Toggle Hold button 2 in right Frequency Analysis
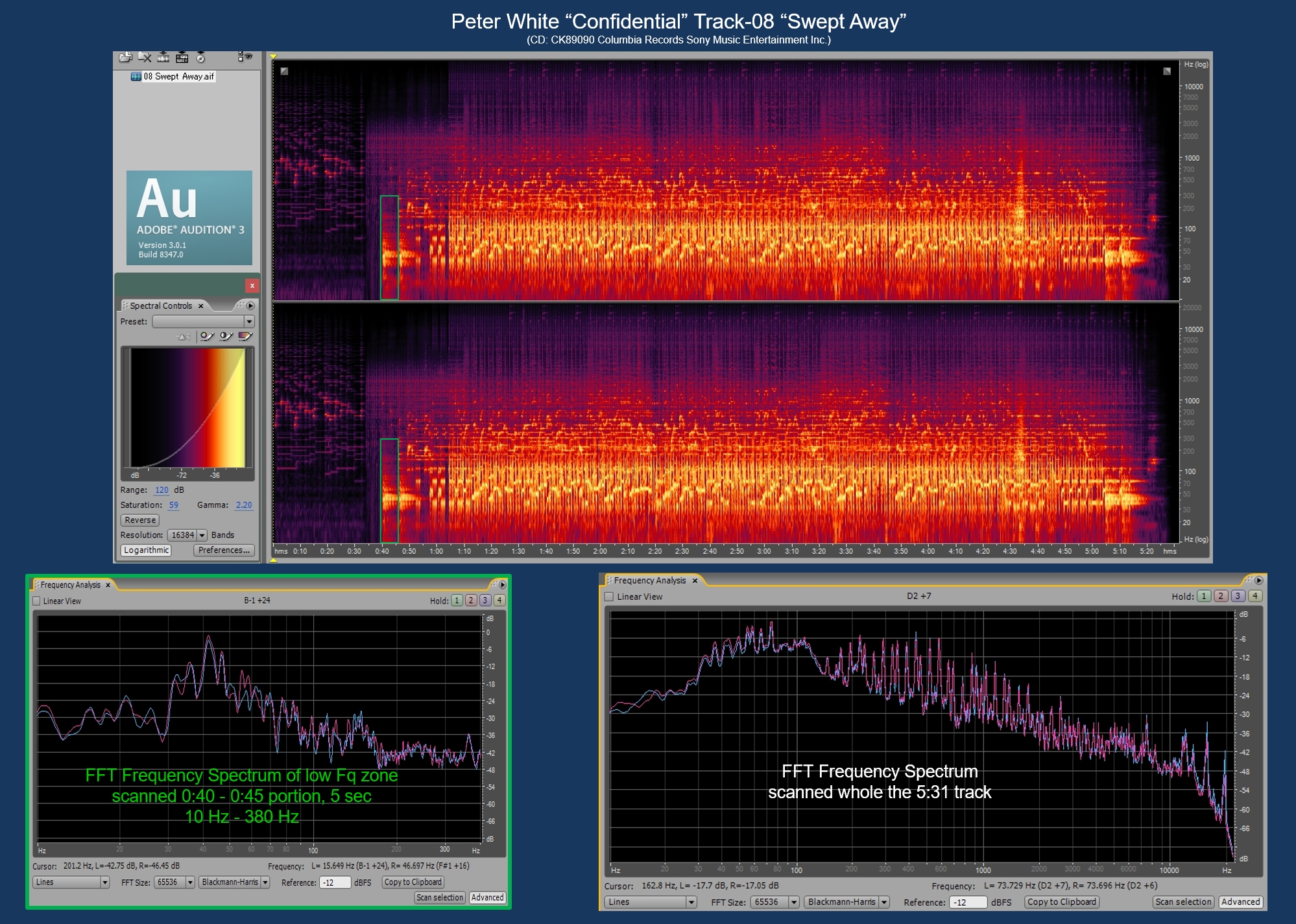 coord(1221,596)
